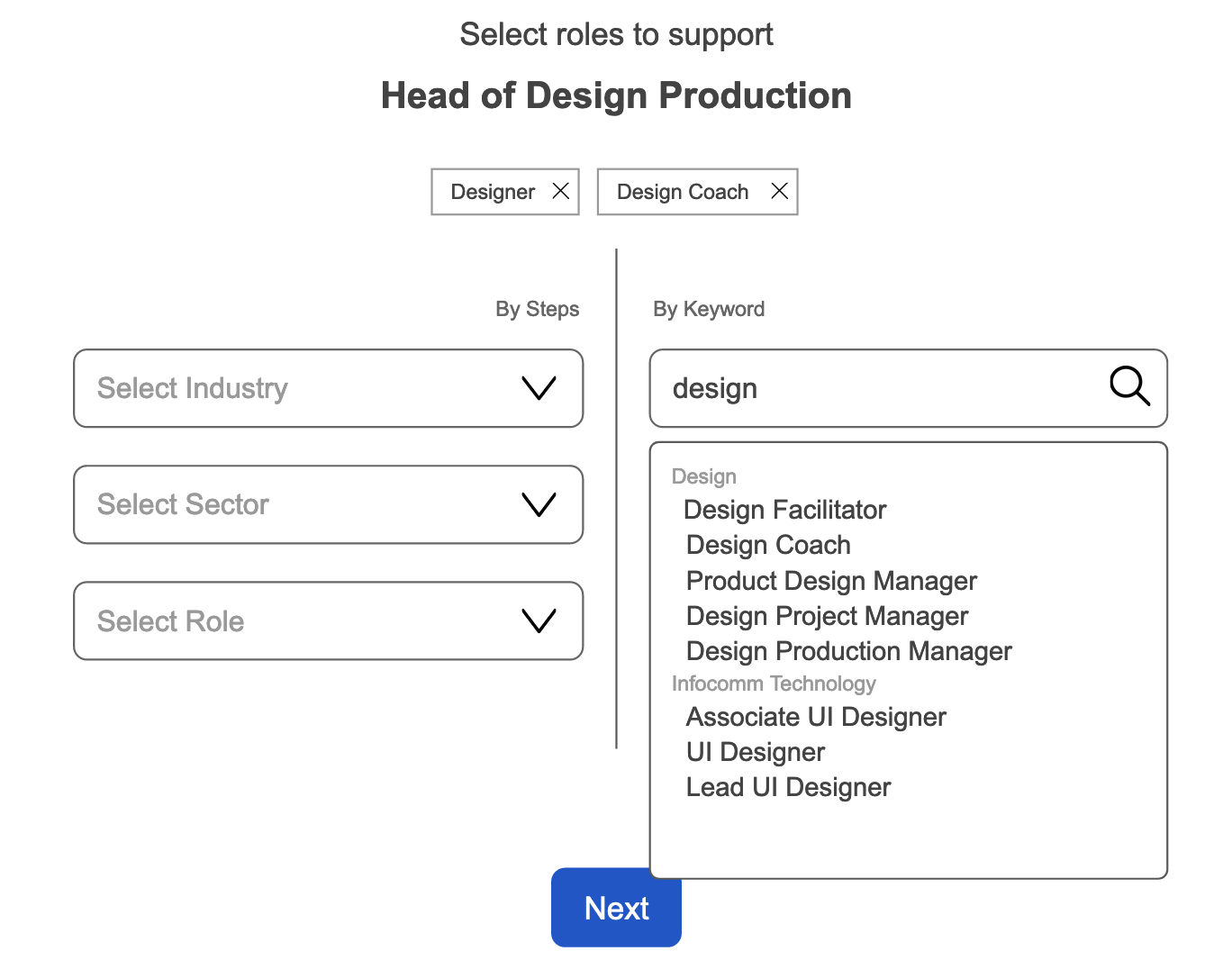Remove the Design Coach tag
This screenshot has width=1232, height=978.
coord(779,191)
